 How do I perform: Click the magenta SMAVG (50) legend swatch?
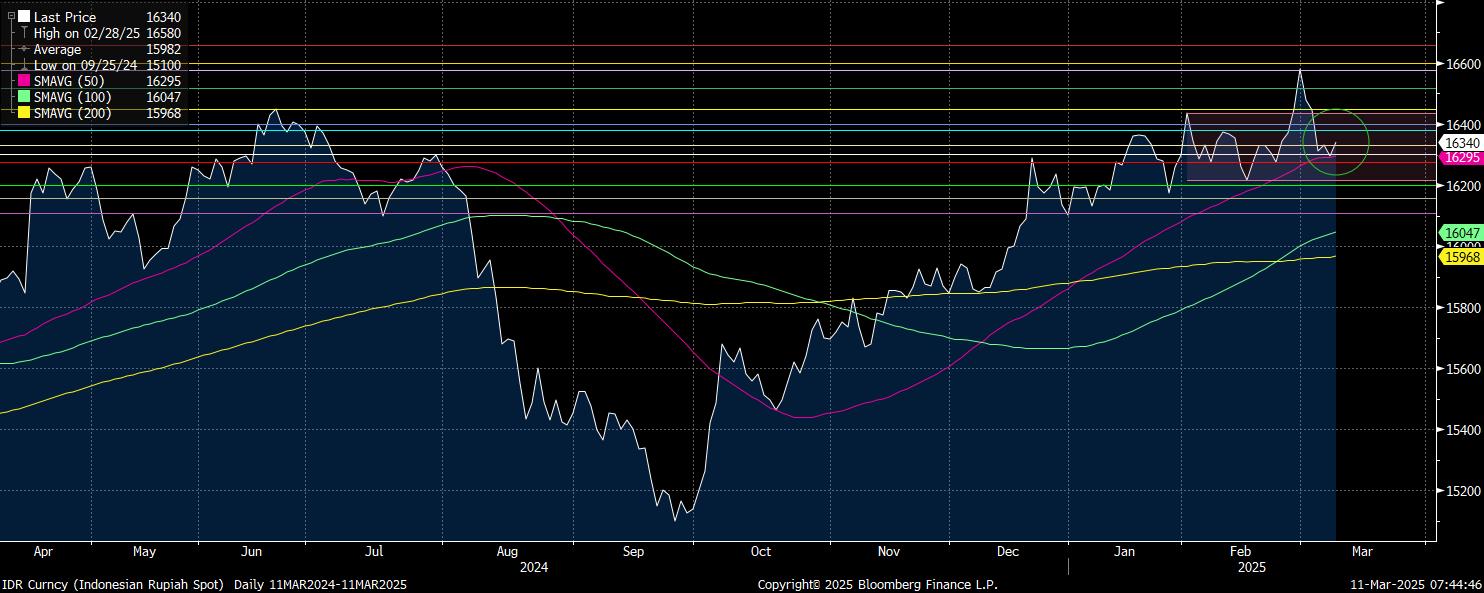coord(24,81)
